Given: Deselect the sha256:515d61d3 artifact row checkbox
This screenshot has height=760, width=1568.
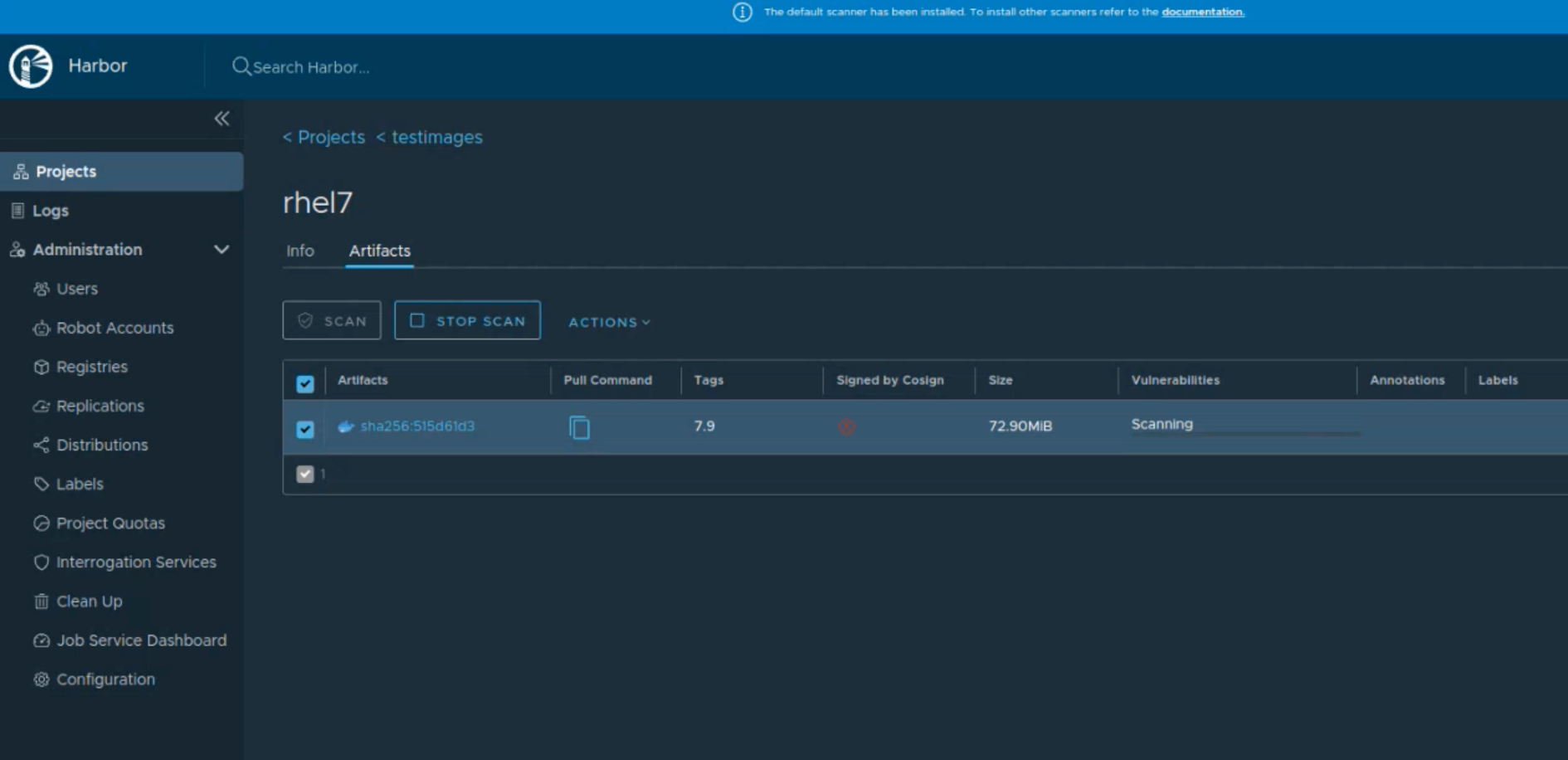Looking at the screenshot, I should click(x=305, y=429).
